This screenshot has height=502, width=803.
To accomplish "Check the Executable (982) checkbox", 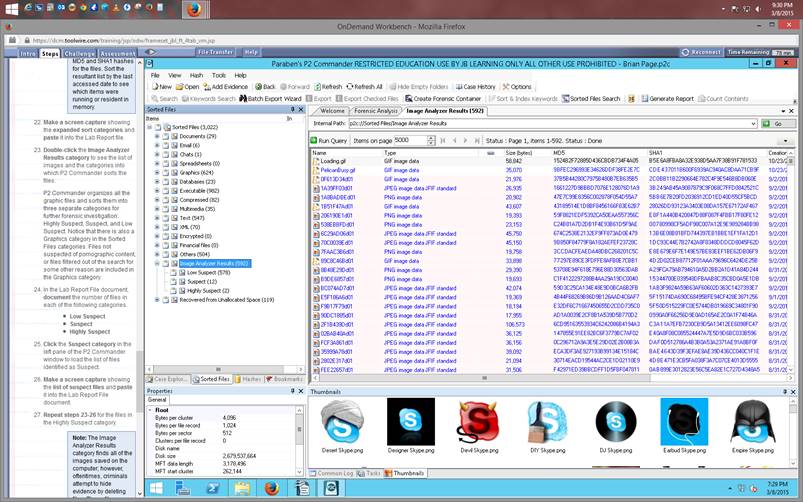I will pos(165,191).
